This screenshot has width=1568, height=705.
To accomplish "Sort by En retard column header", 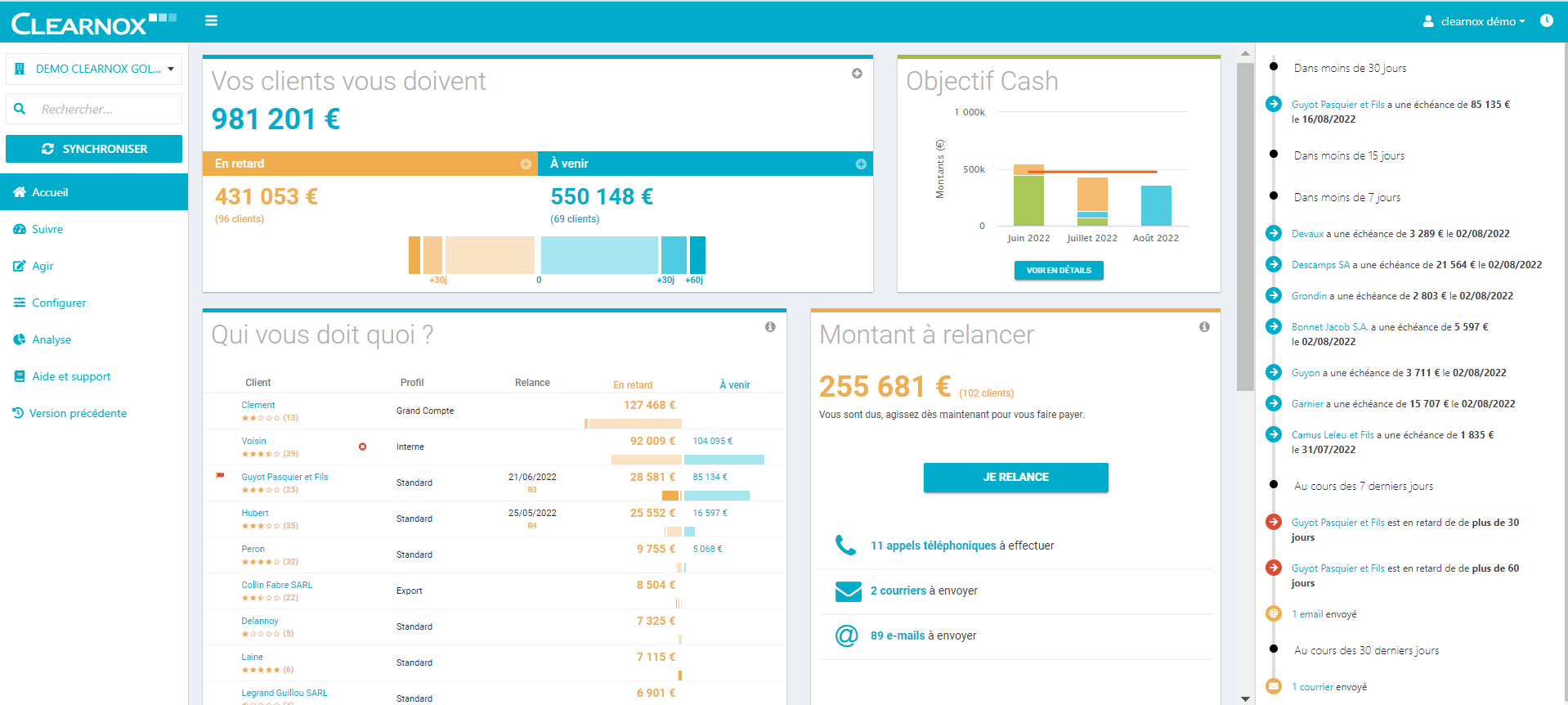I will click(x=633, y=385).
